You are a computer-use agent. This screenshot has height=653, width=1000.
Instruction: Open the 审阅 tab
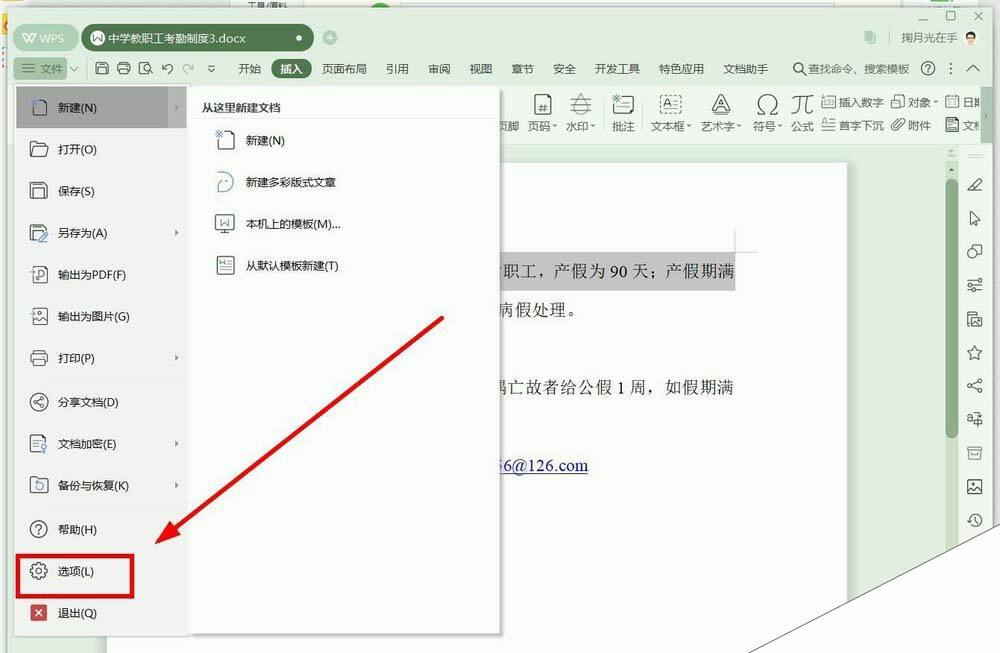tap(439, 69)
